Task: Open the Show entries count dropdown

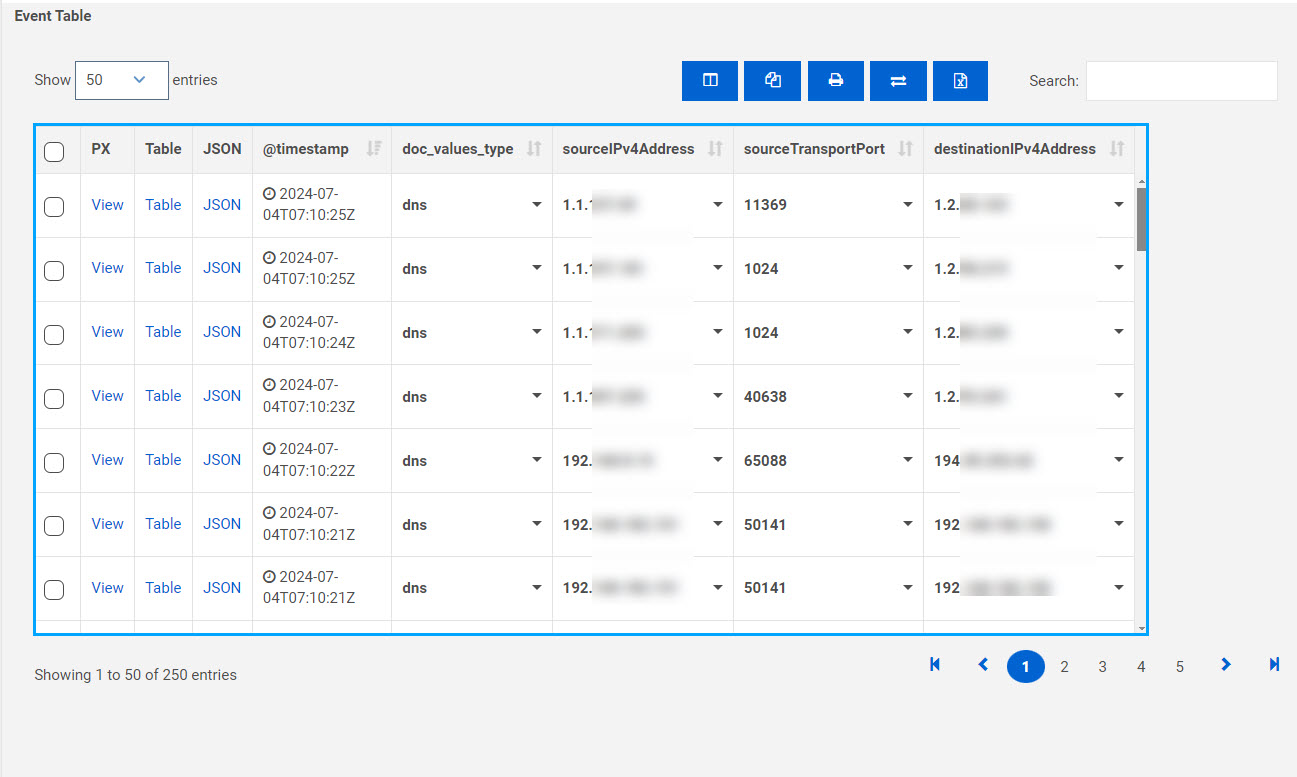Action: (x=121, y=80)
